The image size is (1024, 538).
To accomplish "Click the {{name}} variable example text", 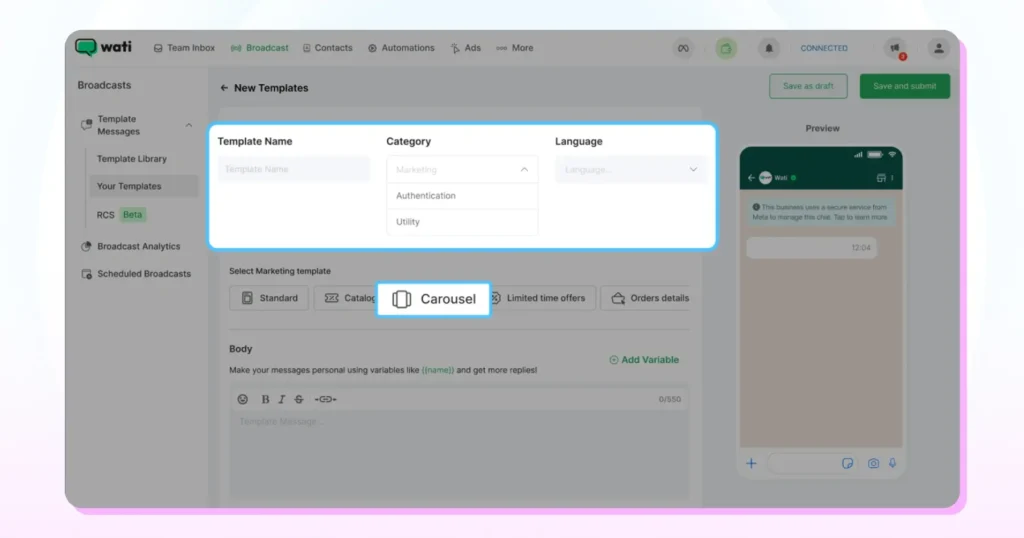I will 438,370.
